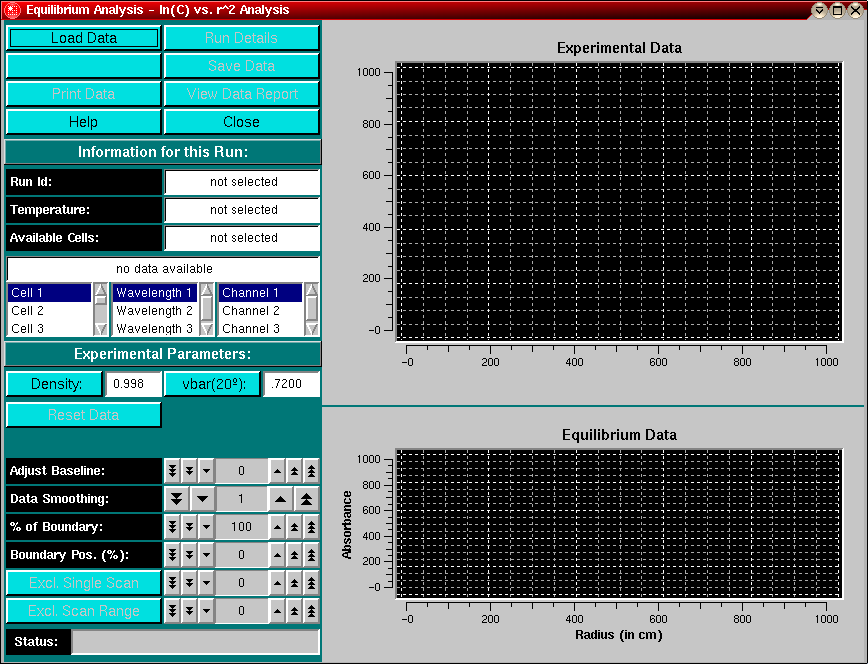Image resolution: width=868 pixels, height=664 pixels.
Task: Select Channel 2 in the channel list
Action: [x=258, y=311]
